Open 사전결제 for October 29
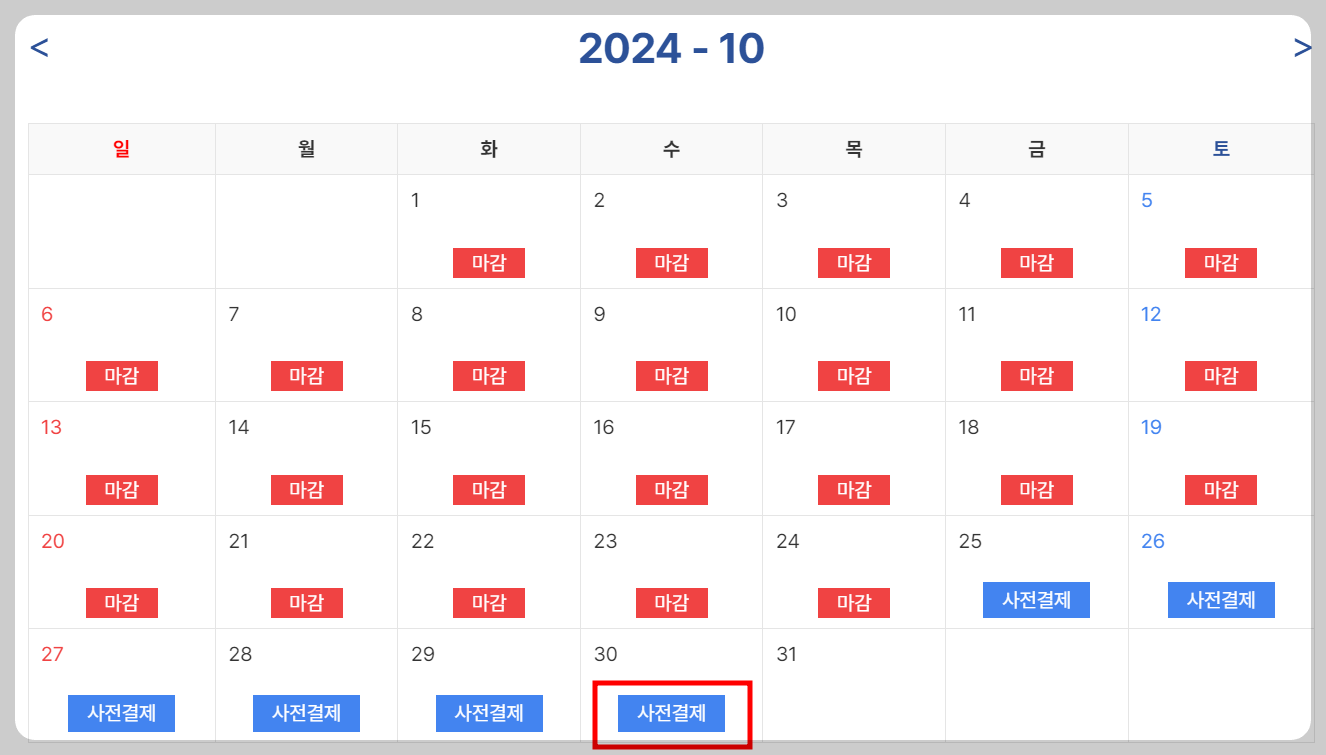Screen dimensions: 1326x755 [489, 713]
